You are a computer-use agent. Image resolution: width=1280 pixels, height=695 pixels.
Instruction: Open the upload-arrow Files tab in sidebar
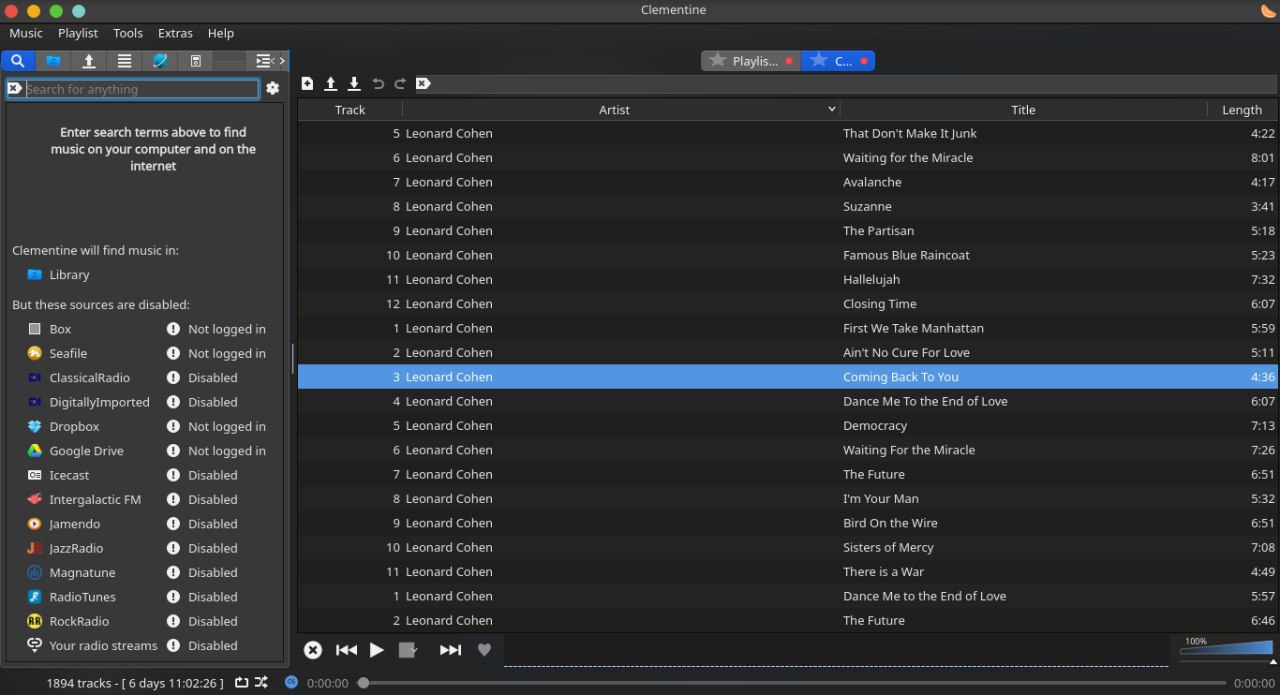89,61
